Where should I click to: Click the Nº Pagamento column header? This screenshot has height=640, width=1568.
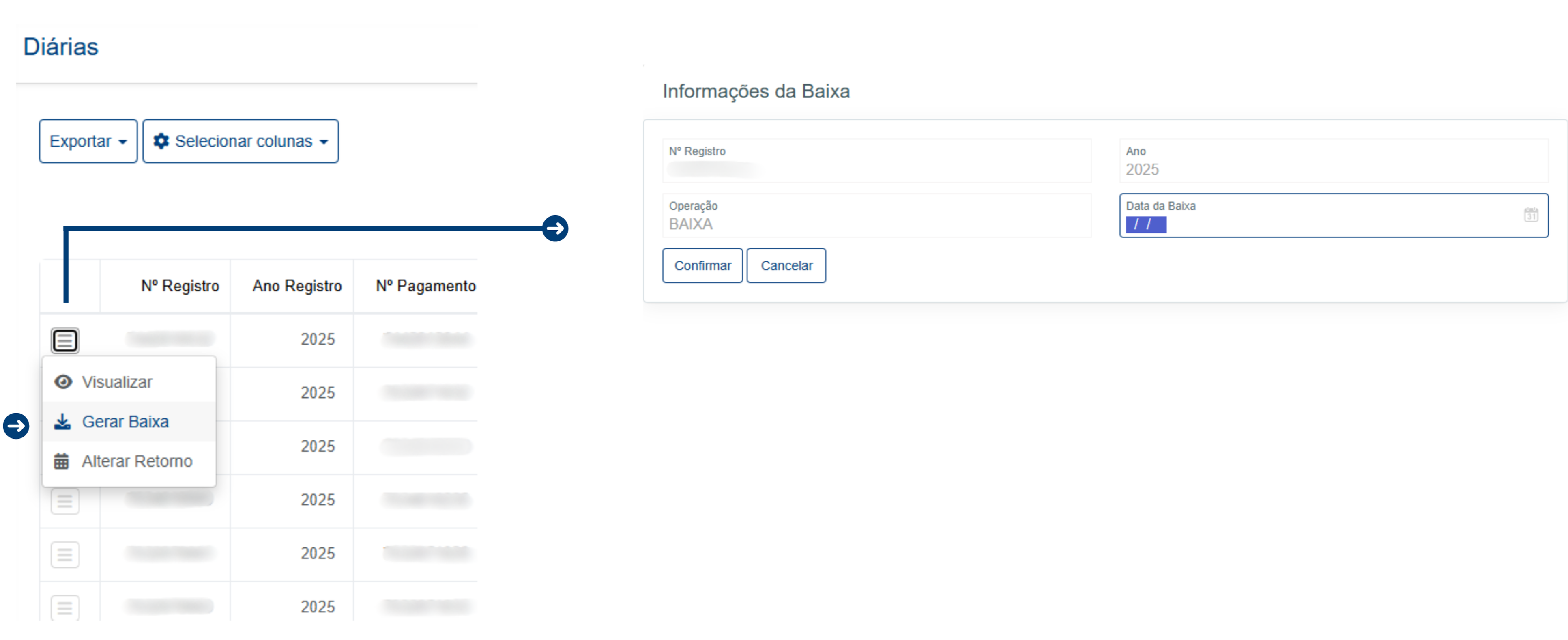425,286
